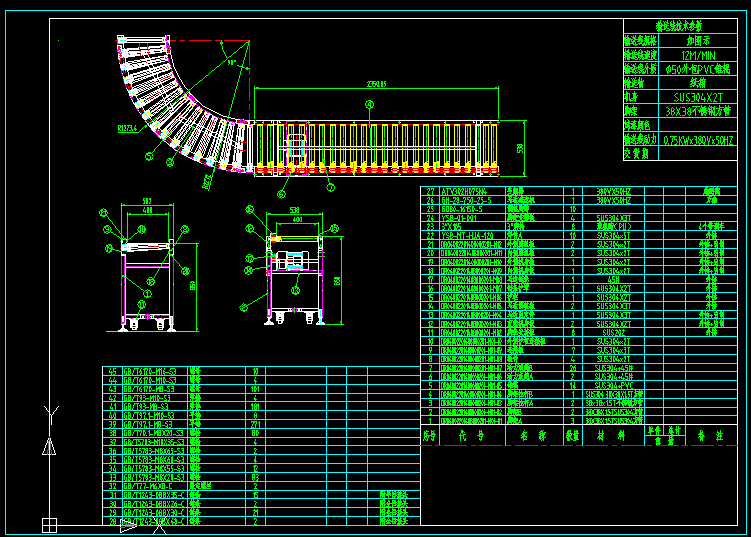Select the φ50 PVC roller material value
This screenshot has width=751, height=537.
pyautogui.click(x=698, y=69)
